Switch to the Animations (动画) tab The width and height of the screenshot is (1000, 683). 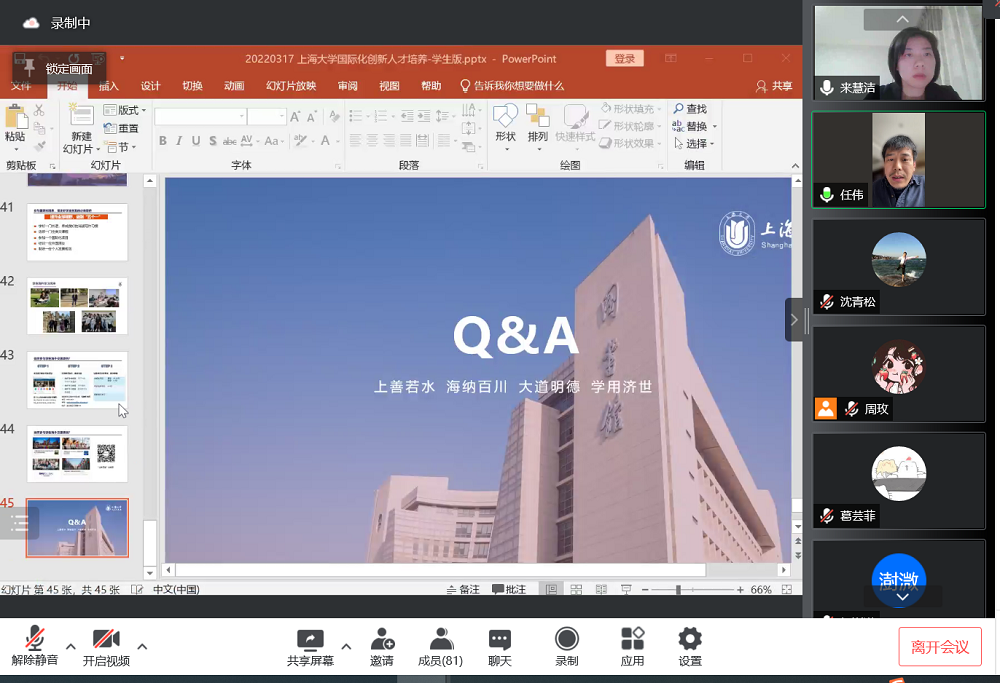tap(234, 86)
